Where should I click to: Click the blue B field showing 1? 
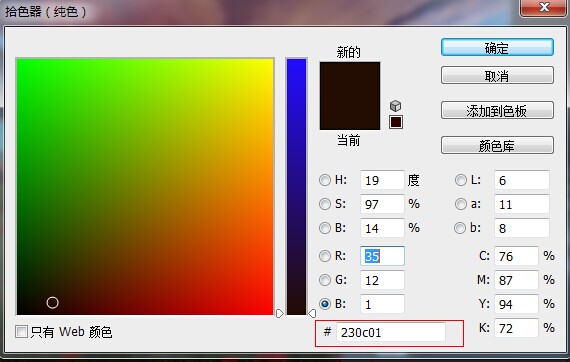click(382, 304)
